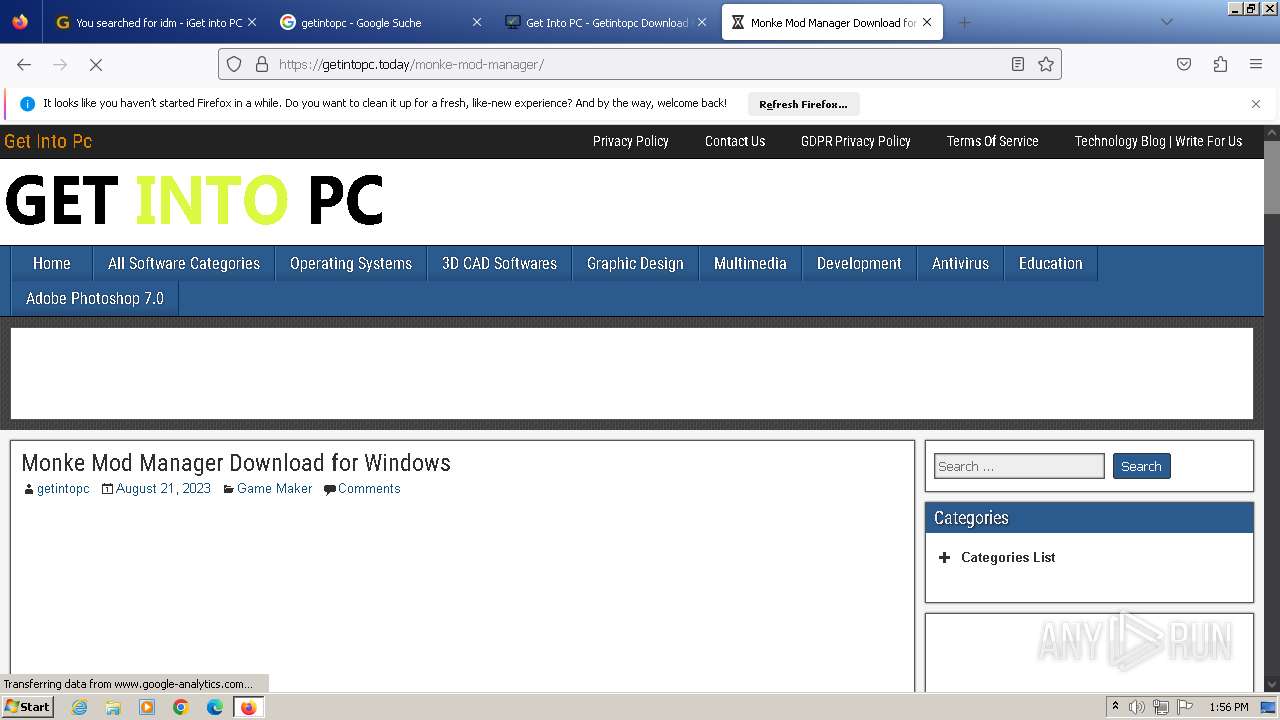Close the Monke Mod Manager tab

point(927,22)
